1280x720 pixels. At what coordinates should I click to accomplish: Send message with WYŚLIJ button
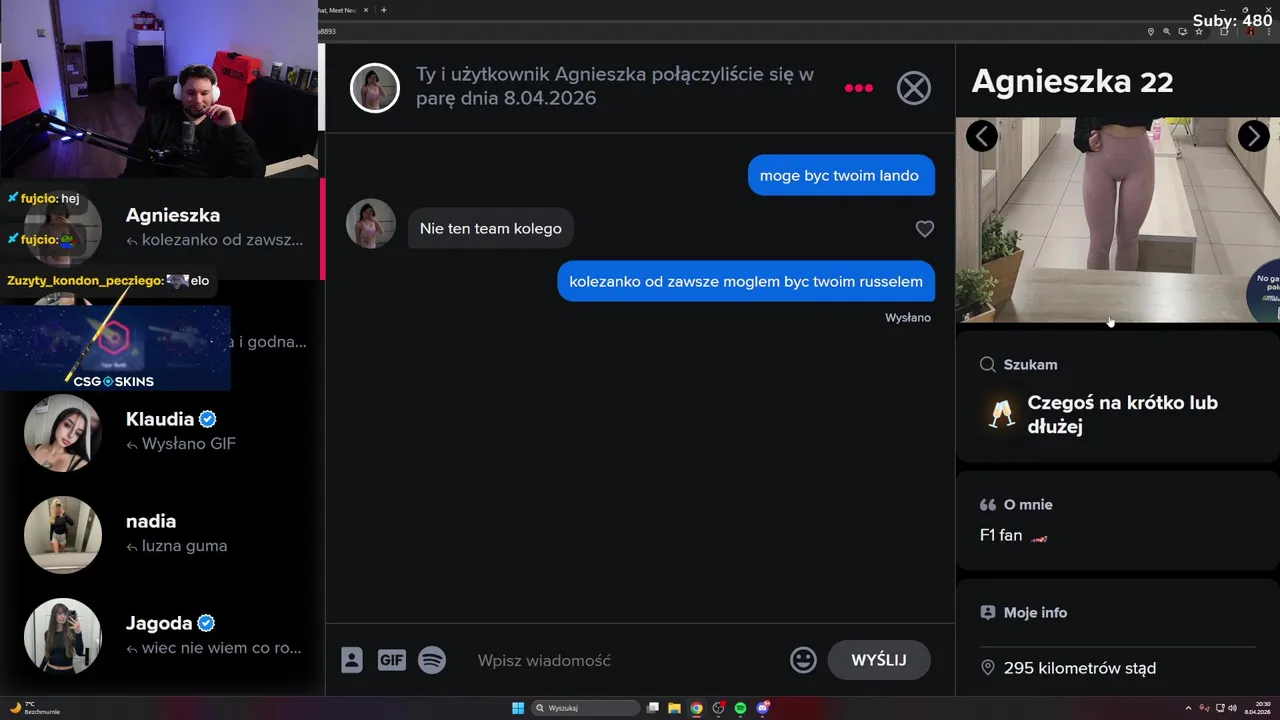point(879,660)
